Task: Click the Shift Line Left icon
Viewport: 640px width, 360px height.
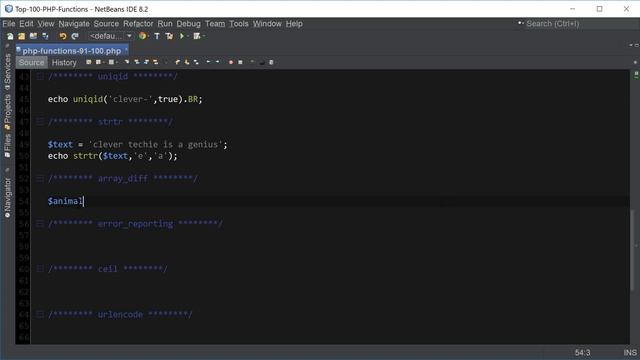Action: [208, 62]
